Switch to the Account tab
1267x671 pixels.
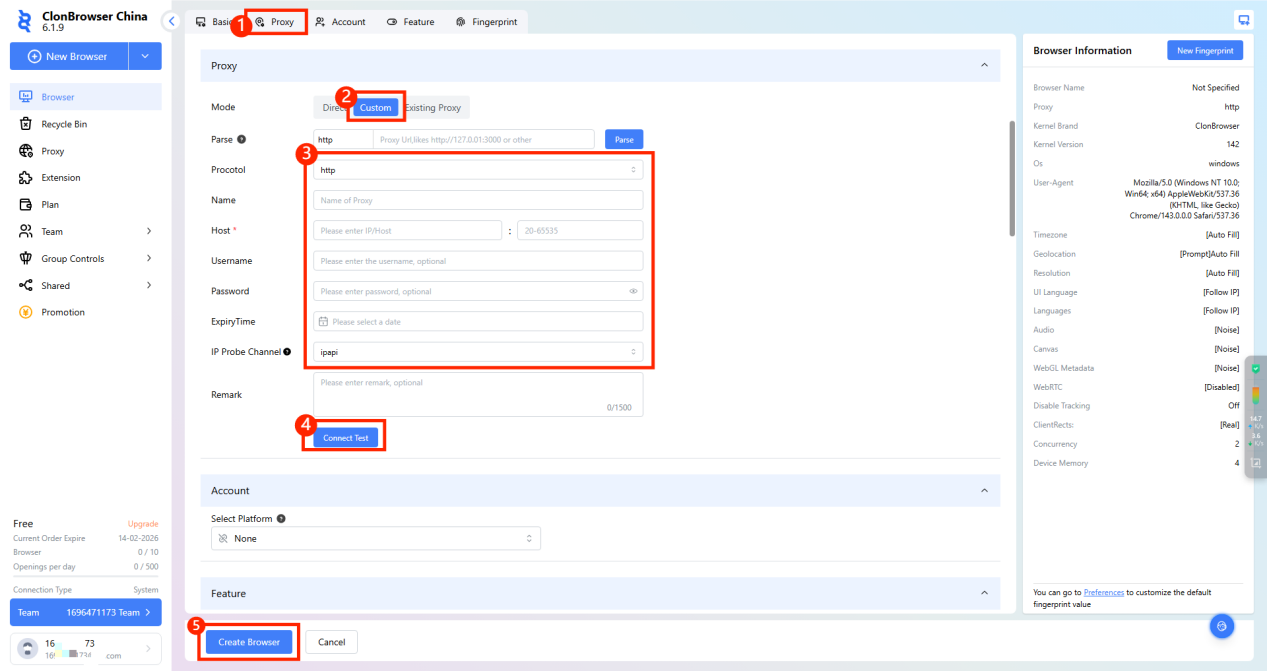pyautogui.click(x=340, y=22)
